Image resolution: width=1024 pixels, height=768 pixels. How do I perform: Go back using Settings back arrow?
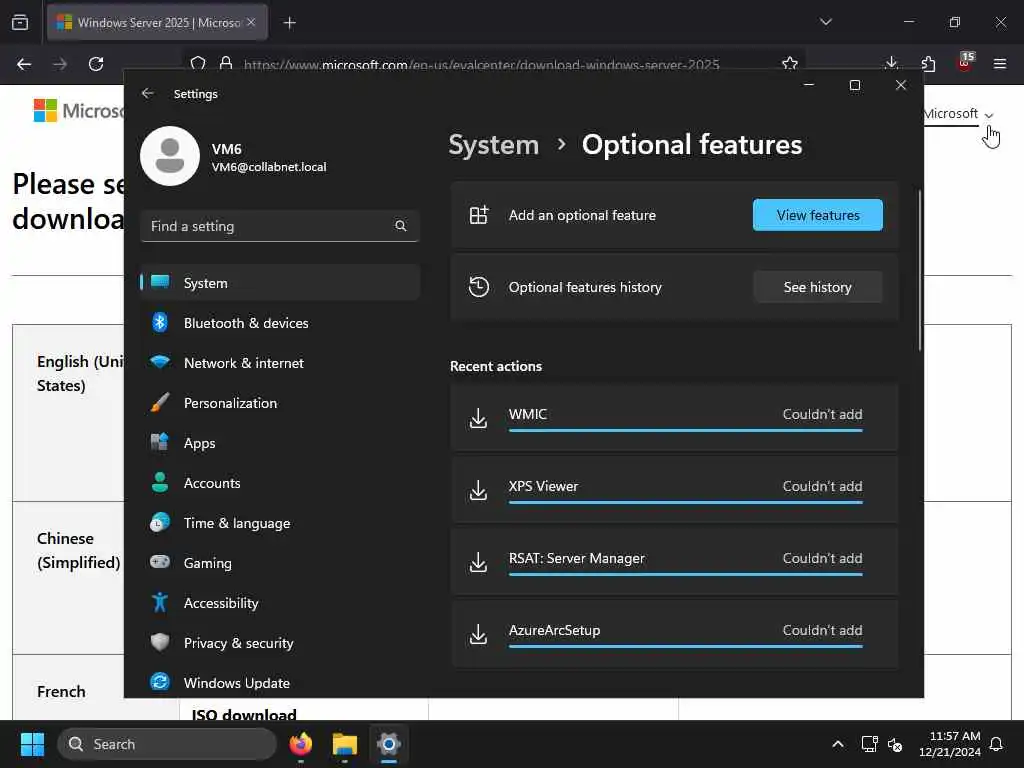pos(148,93)
